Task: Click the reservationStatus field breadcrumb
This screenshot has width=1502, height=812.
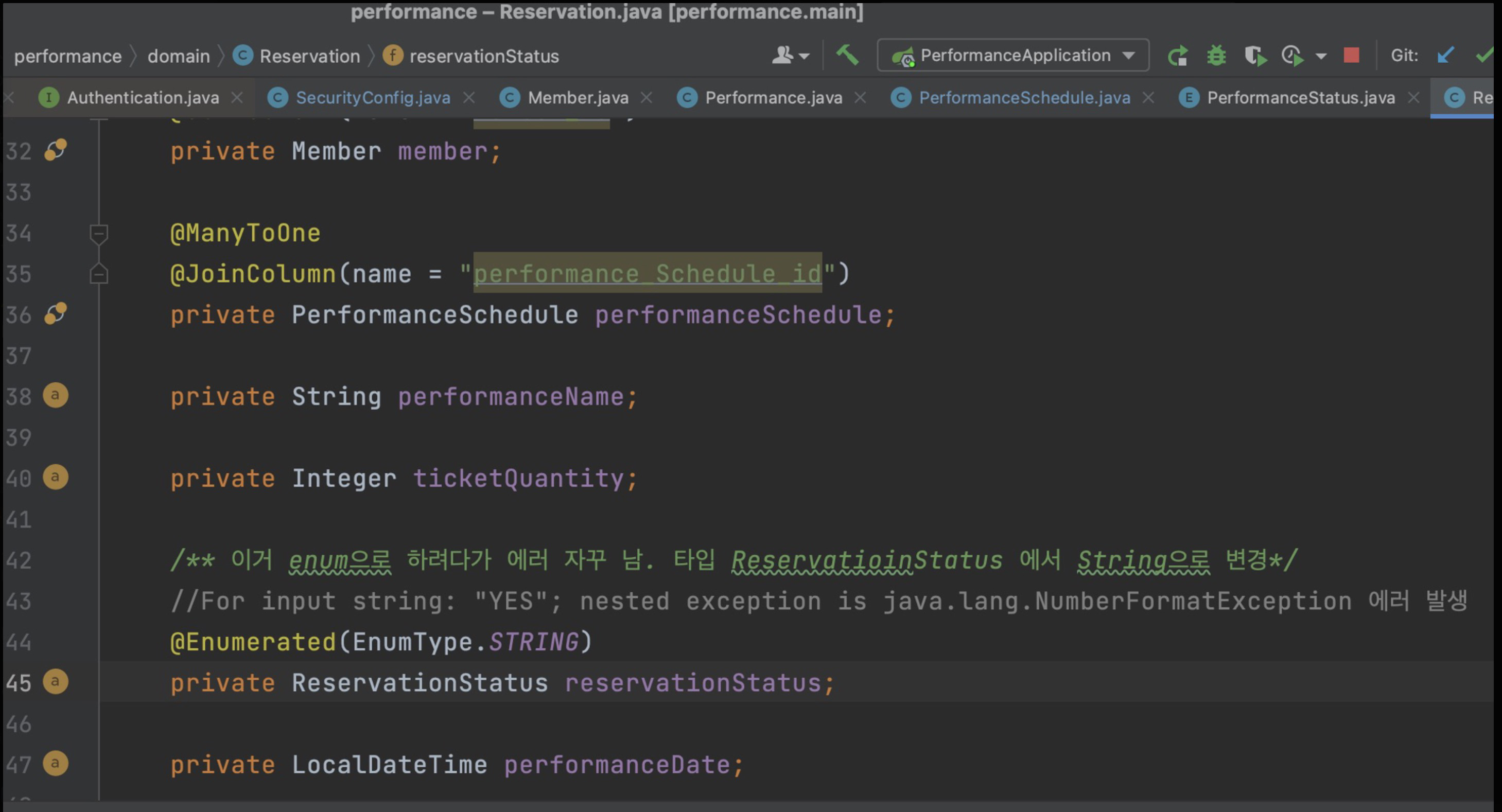Action: (470, 56)
